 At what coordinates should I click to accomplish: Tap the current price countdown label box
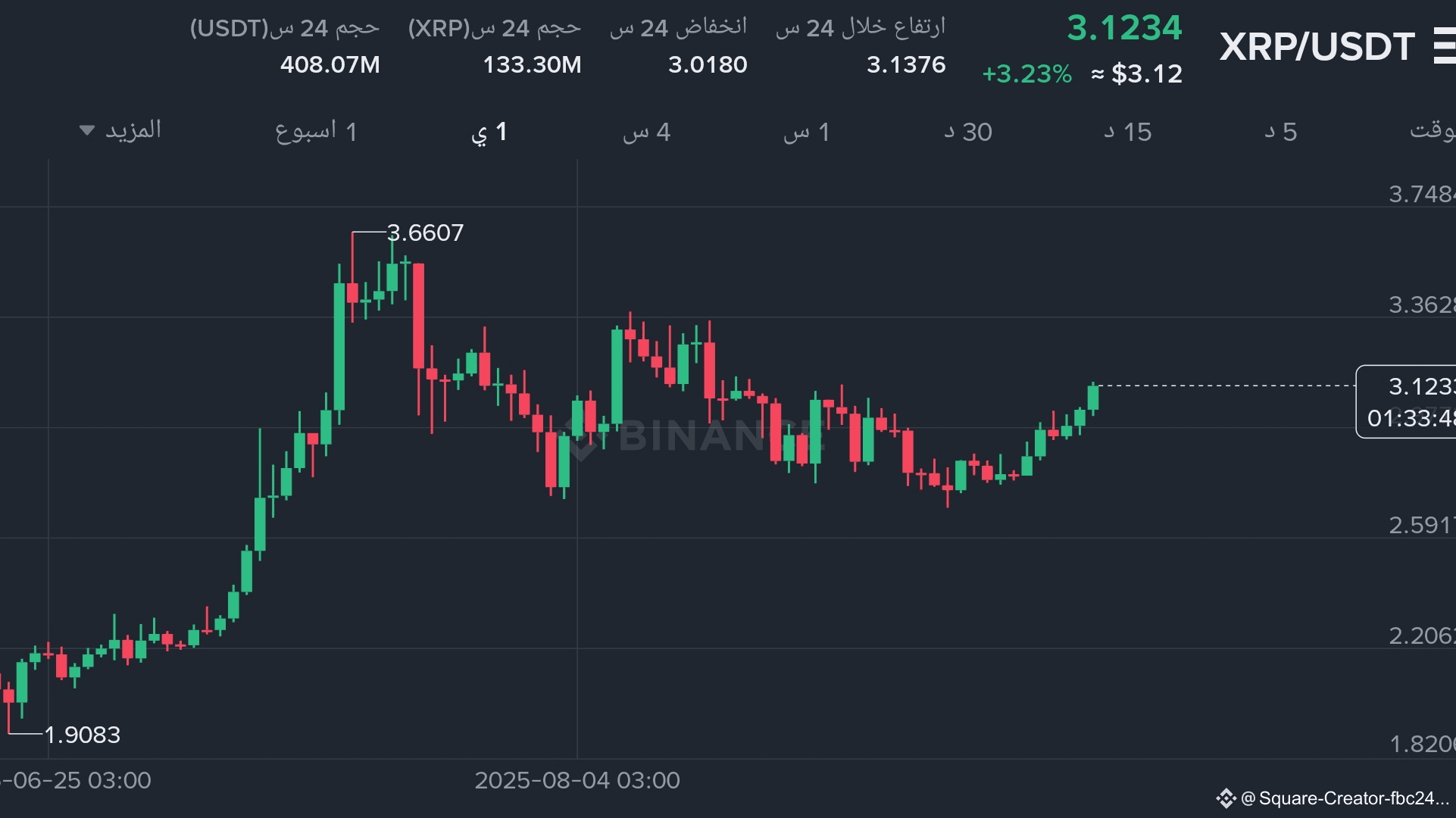(x=1406, y=401)
